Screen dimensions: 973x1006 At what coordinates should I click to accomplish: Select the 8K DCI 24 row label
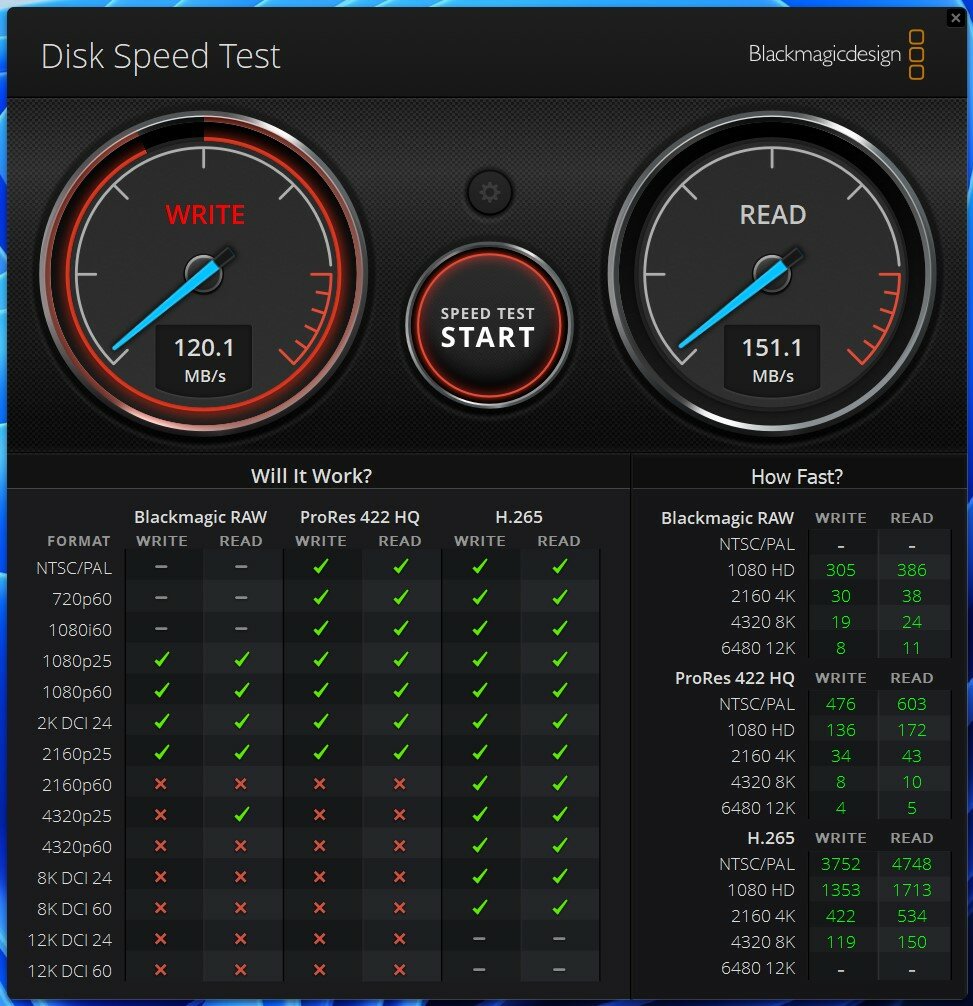click(x=74, y=878)
